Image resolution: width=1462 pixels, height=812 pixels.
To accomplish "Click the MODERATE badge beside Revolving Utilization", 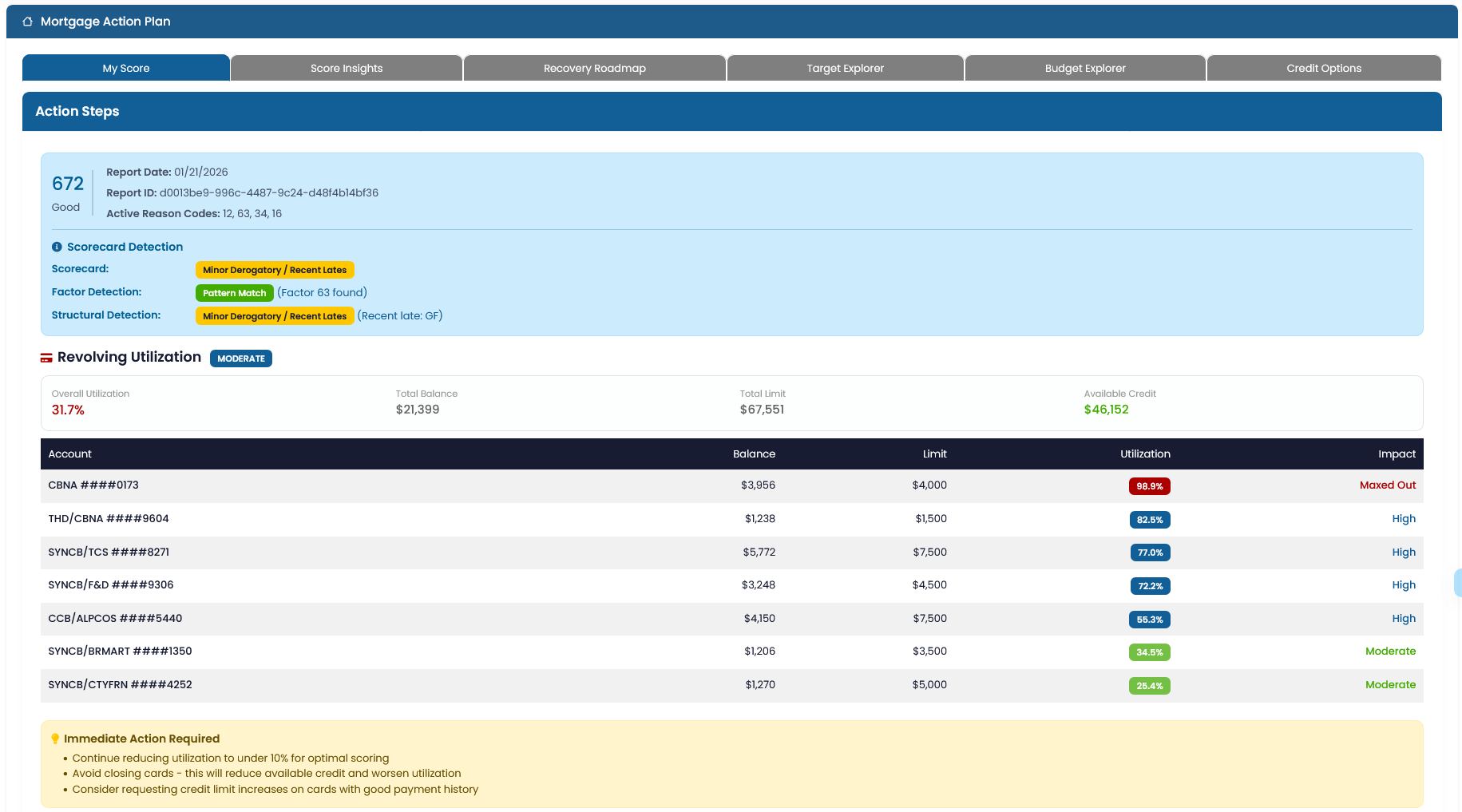I will [240, 358].
